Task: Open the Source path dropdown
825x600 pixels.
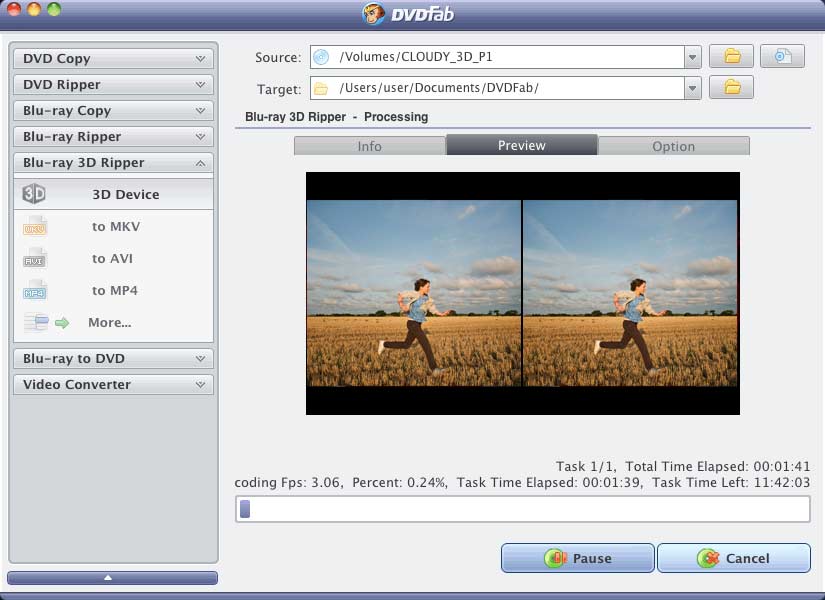Action: [692, 57]
